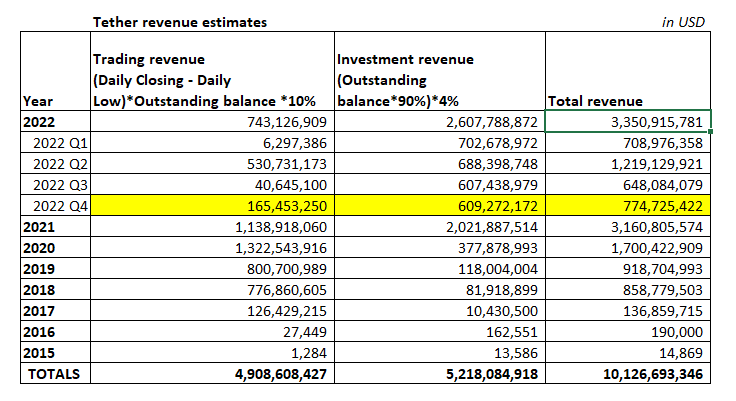Select investment total 5,218,084,918

coord(440,373)
